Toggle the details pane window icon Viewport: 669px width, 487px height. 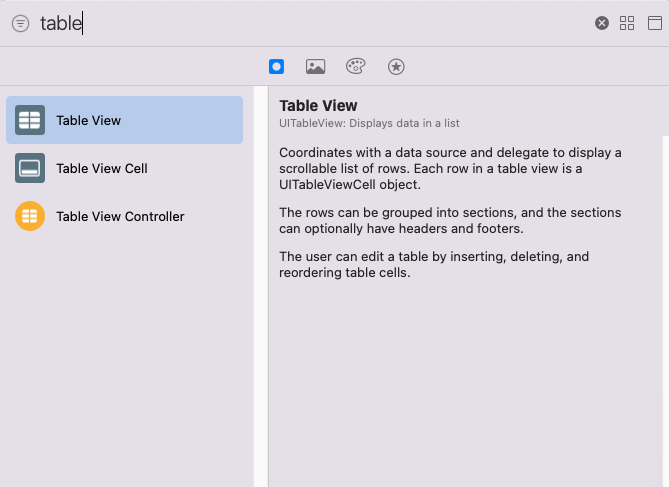pos(654,23)
